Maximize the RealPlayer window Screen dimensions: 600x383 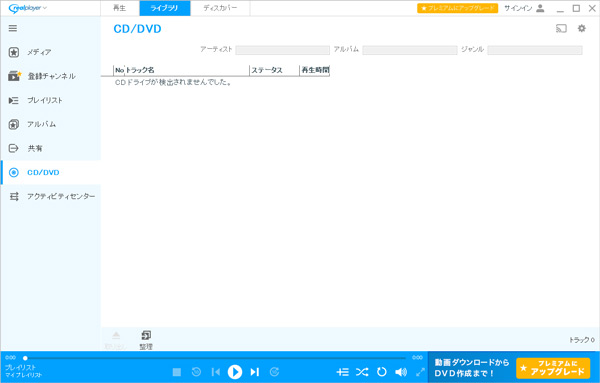[x=576, y=8]
